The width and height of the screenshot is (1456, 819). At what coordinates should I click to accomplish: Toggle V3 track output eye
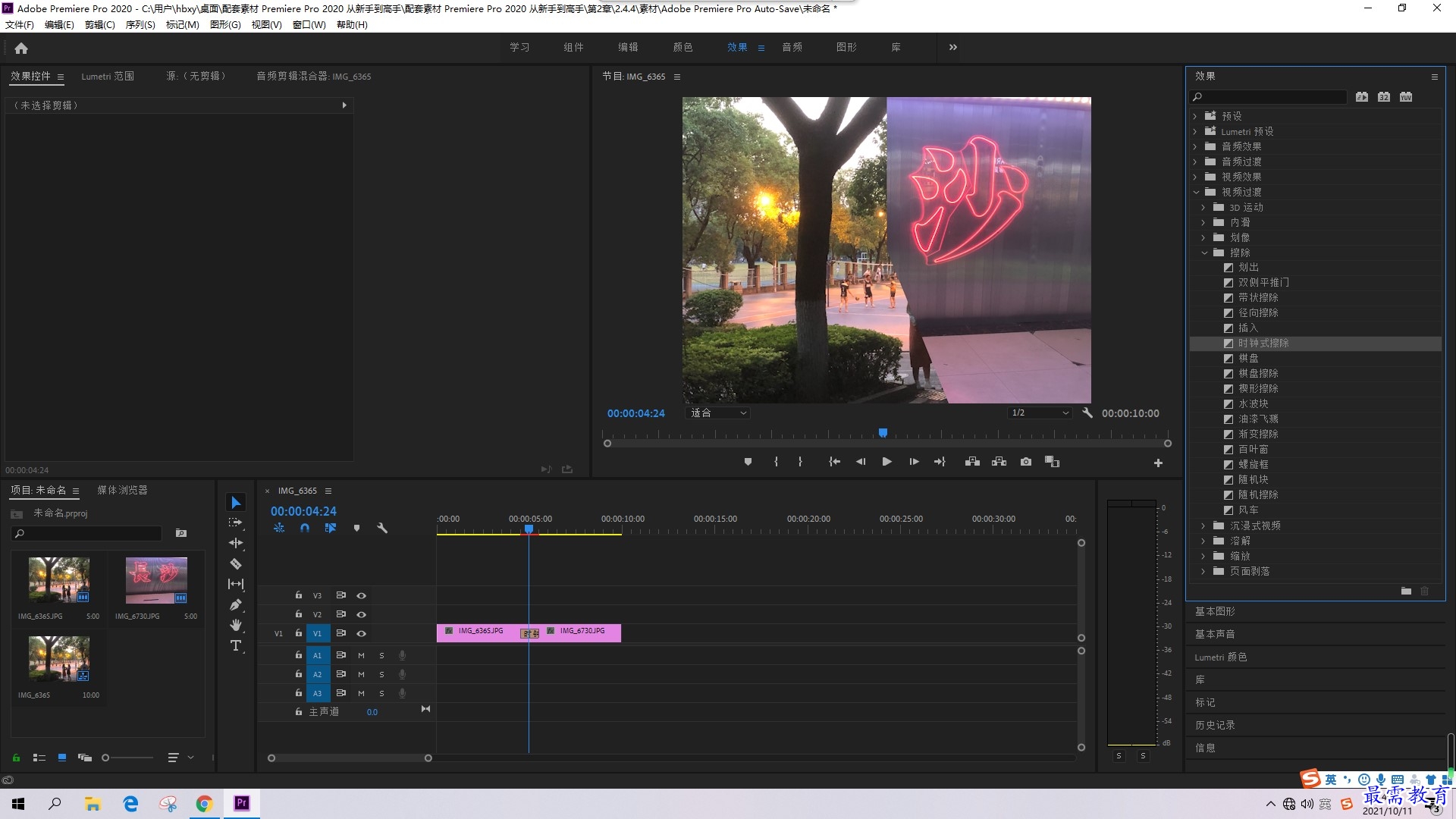pos(362,595)
